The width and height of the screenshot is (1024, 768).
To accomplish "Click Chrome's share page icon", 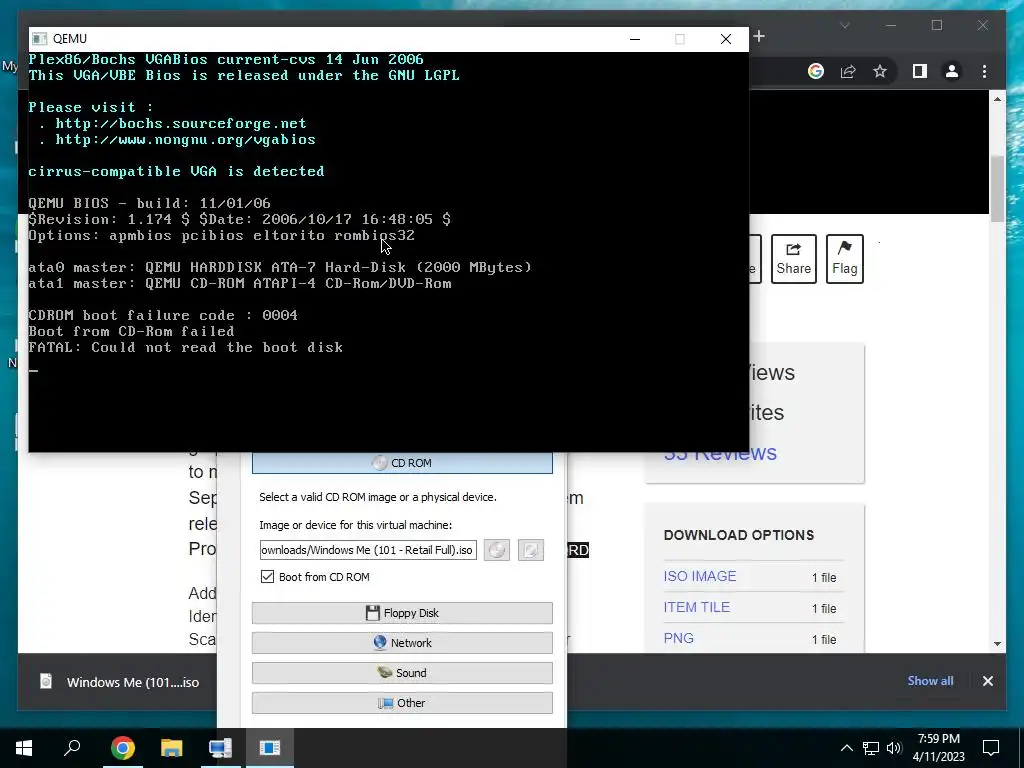I will click(848, 71).
